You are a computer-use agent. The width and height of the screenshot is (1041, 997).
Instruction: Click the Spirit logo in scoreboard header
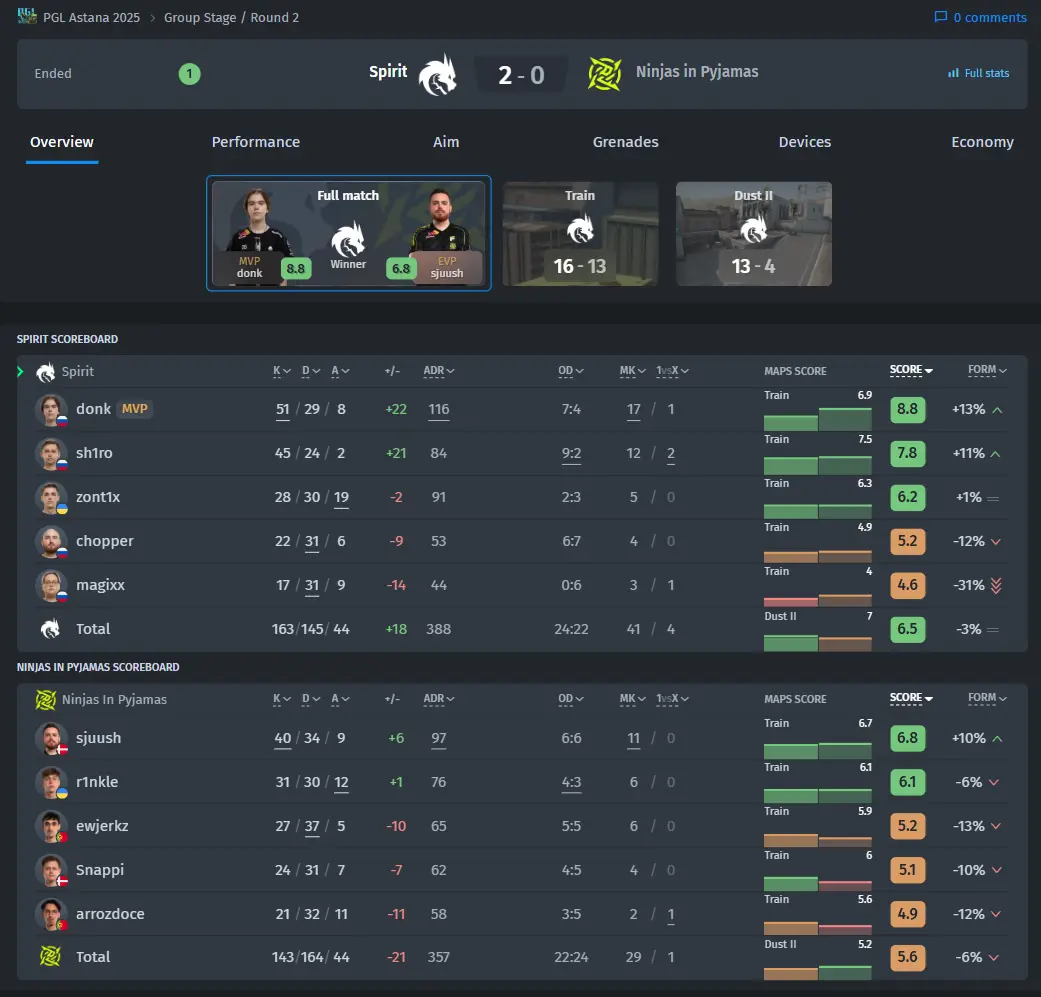[x=45, y=372]
